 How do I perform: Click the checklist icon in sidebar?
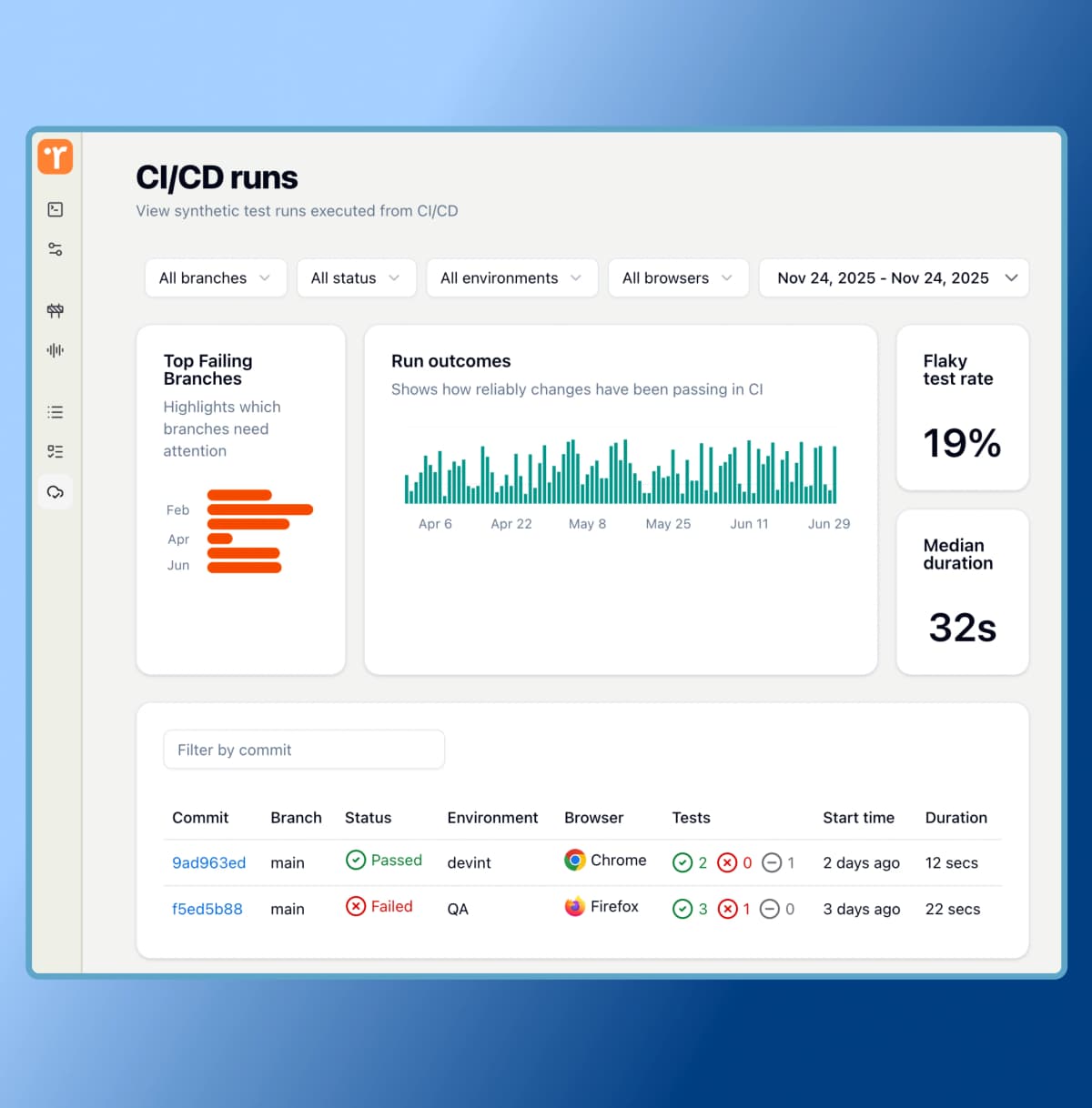[x=56, y=451]
